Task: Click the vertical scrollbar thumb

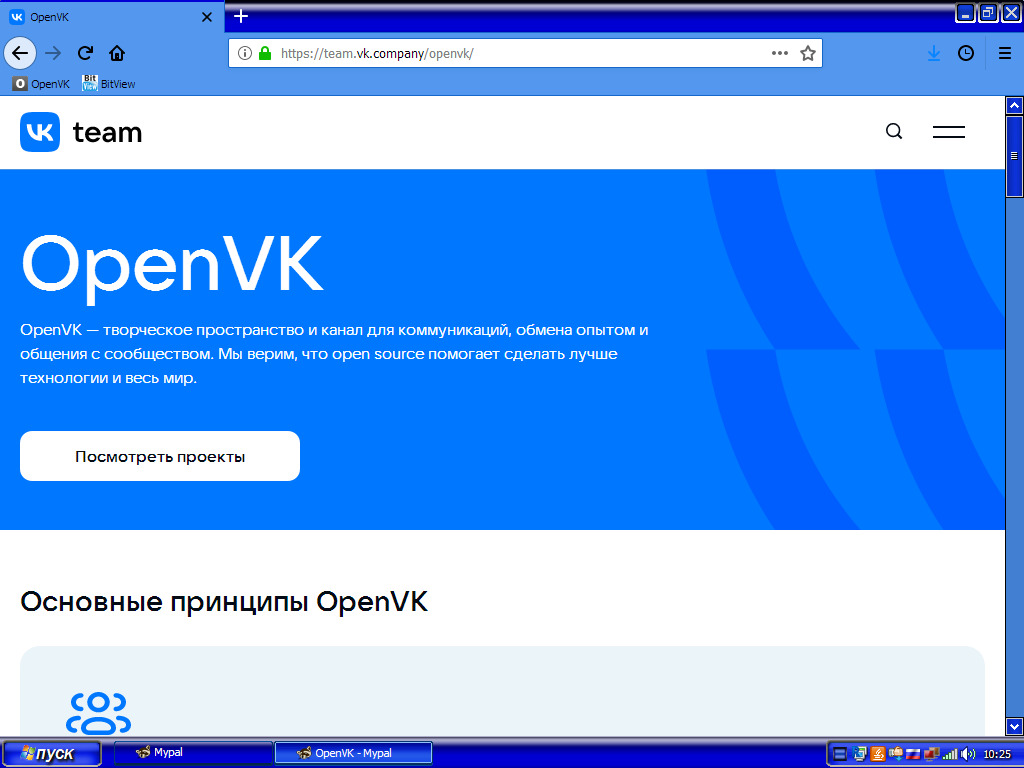Action: point(1014,156)
